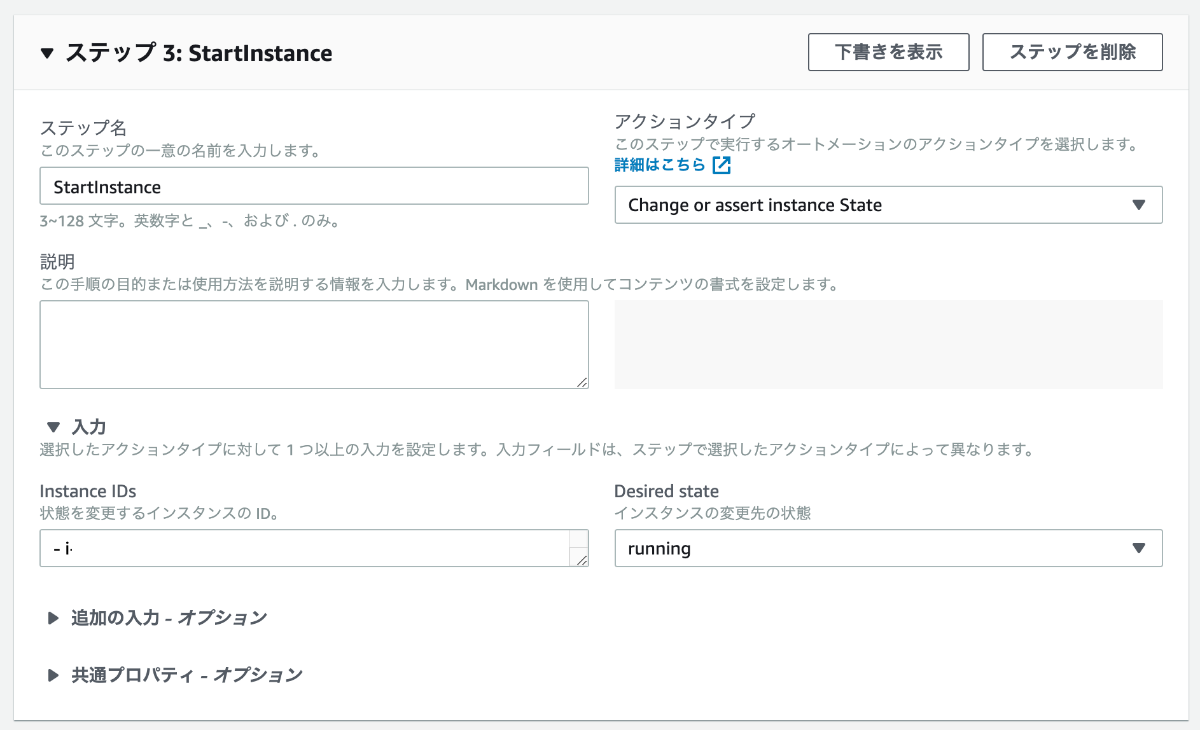
Task: Click the ステップを削除 button
Action: tap(1073, 52)
